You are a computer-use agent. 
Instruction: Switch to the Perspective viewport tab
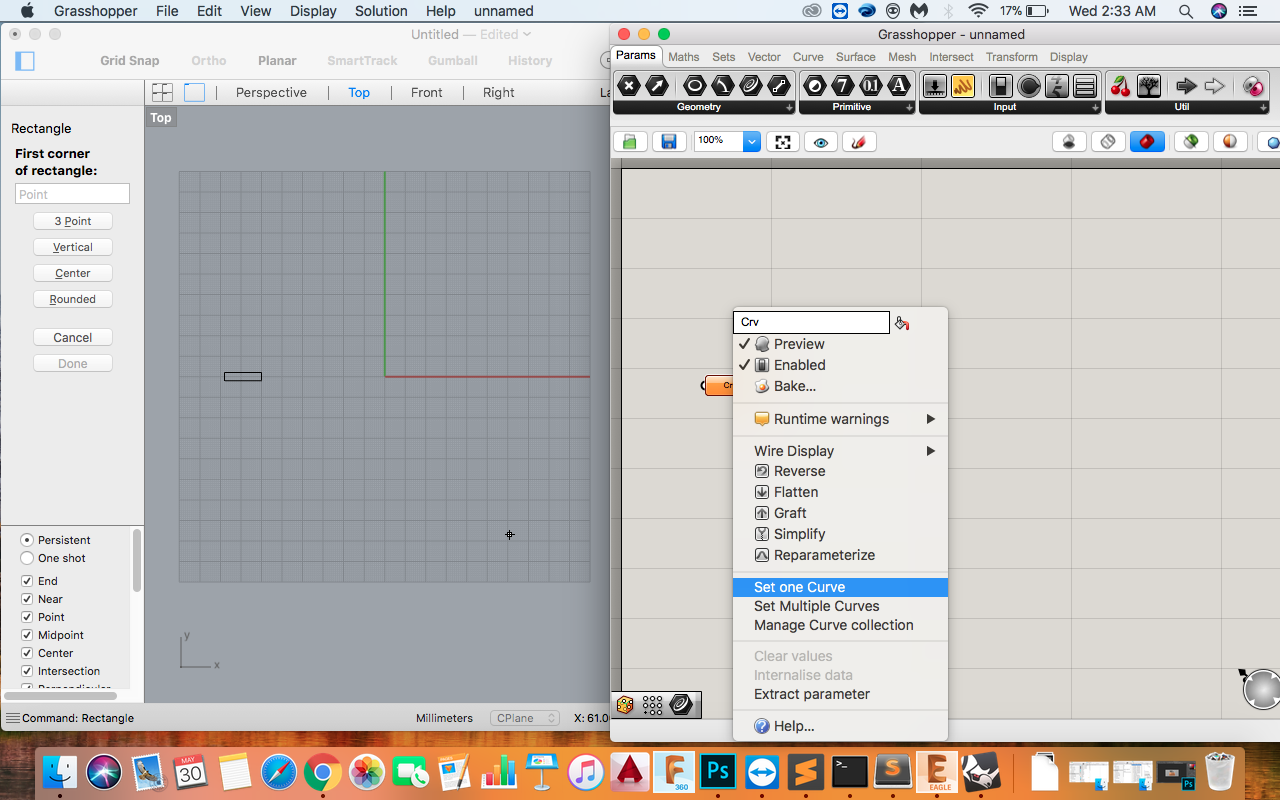click(271, 92)
